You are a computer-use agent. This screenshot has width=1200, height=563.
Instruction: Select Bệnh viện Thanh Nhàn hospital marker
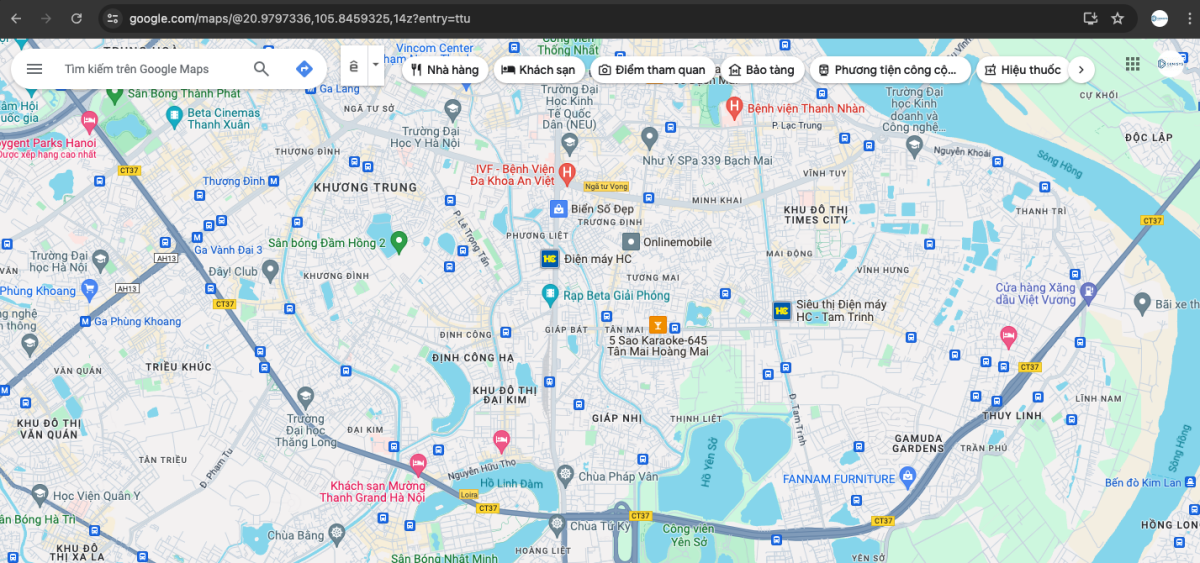click(x=734, y=105)
